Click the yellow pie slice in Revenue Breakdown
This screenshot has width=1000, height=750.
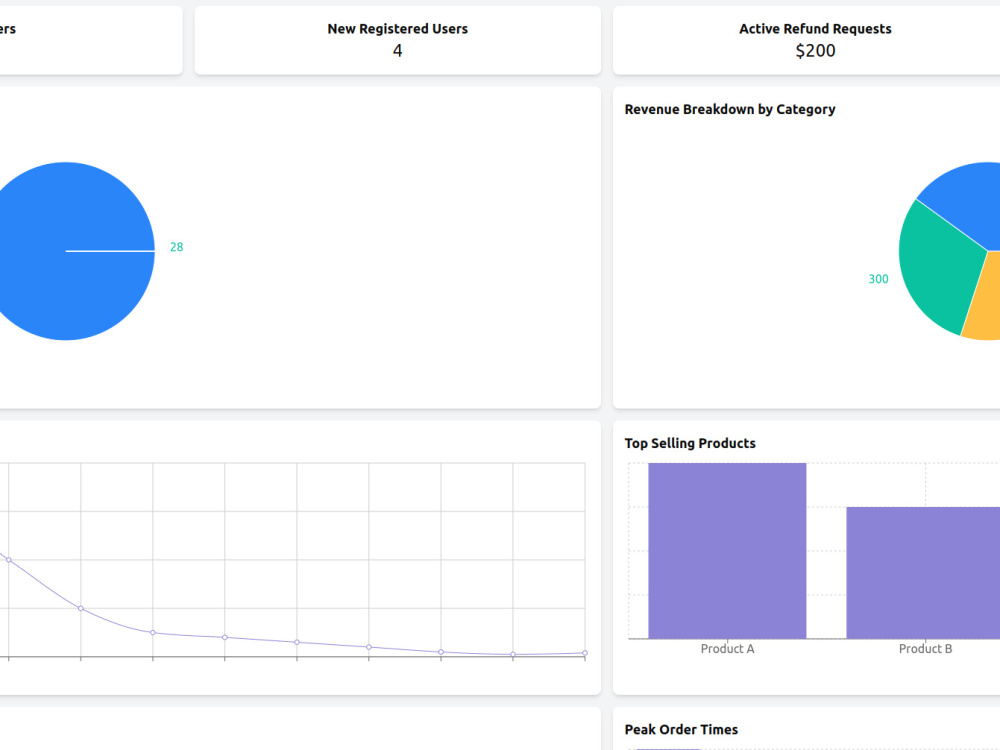(x=982, y=300)
